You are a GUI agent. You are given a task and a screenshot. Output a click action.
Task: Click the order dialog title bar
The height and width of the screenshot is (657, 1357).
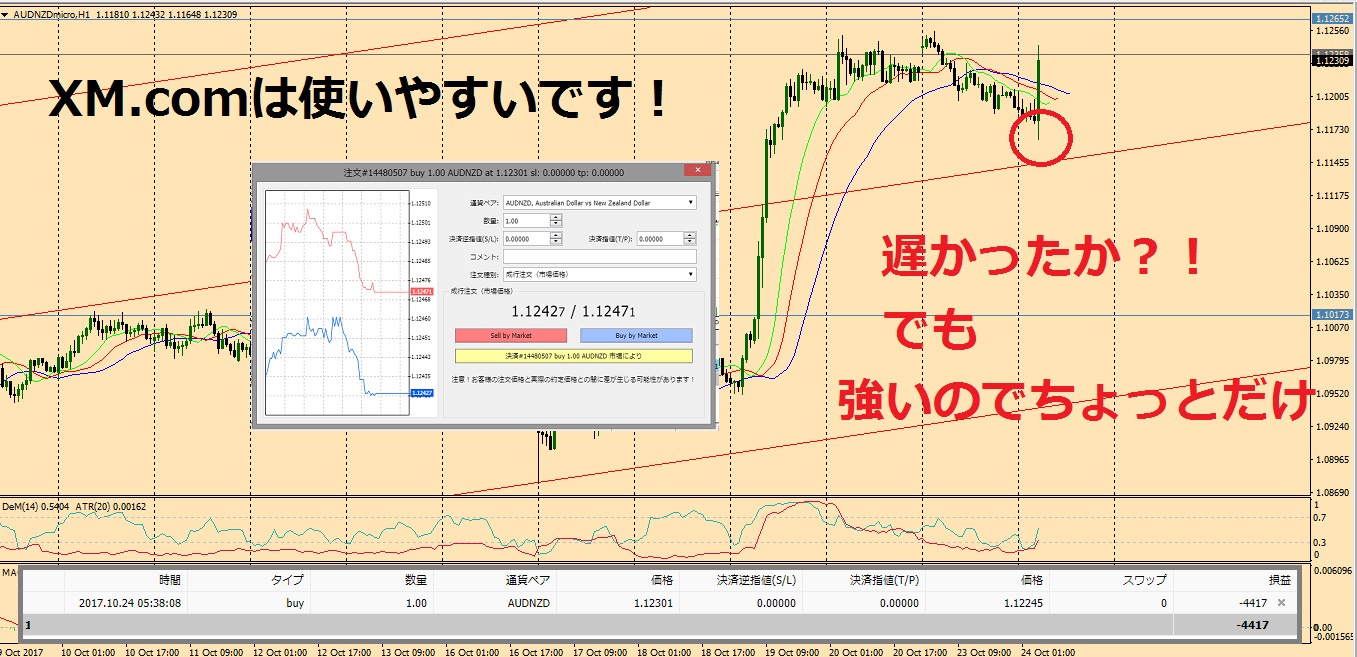coord(483,172)
